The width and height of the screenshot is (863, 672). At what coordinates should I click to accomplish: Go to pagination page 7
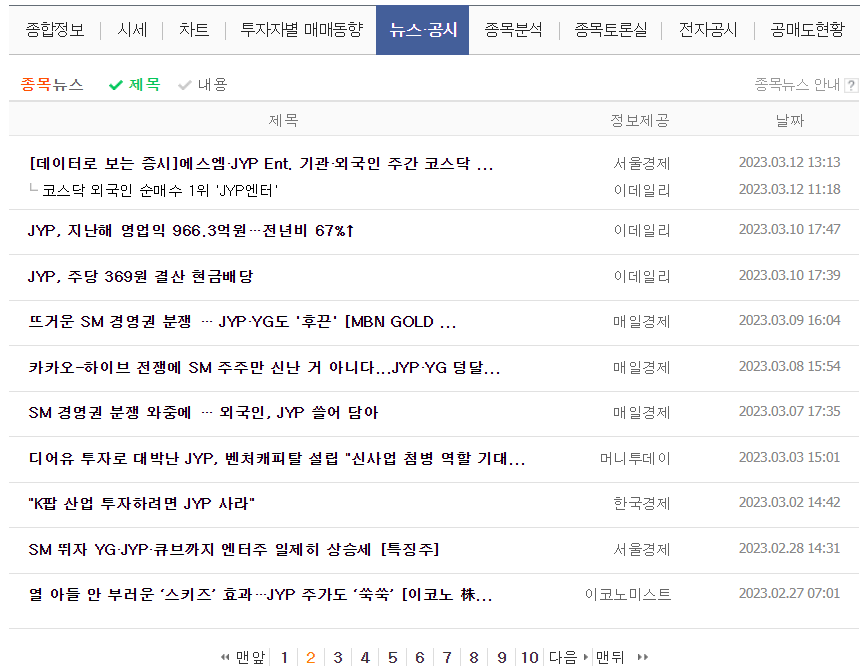[447, 657]
